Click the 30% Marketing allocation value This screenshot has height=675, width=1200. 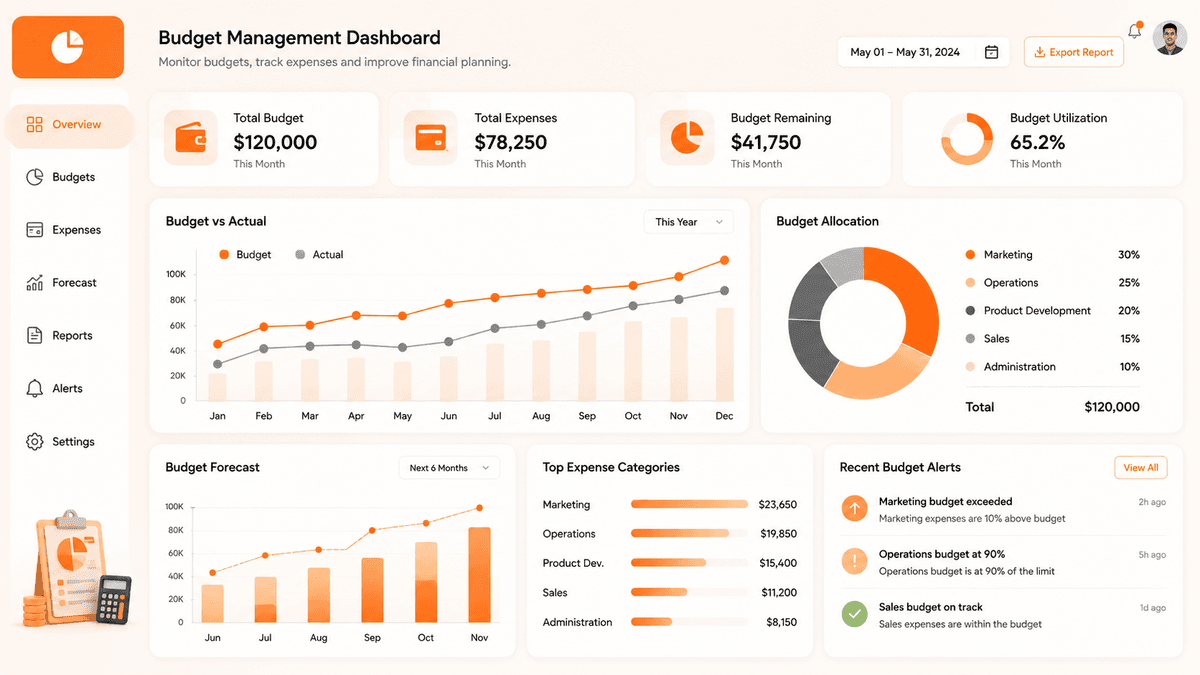click(1129, 255)
